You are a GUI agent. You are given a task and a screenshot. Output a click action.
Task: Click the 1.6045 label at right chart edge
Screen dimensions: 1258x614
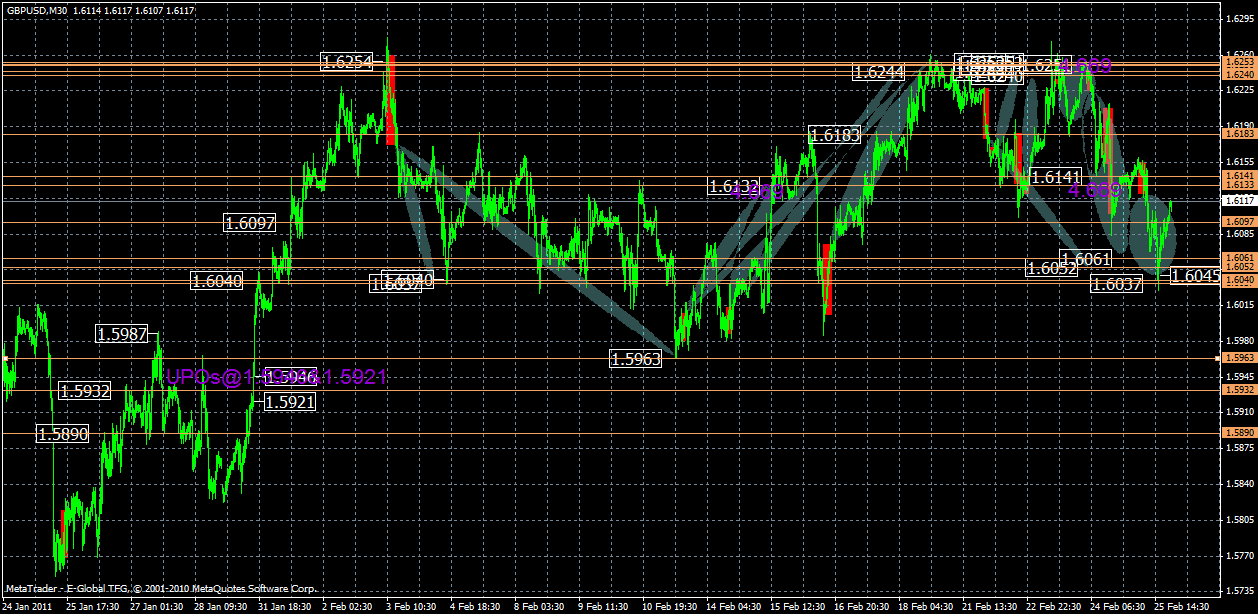[1196, 273]
